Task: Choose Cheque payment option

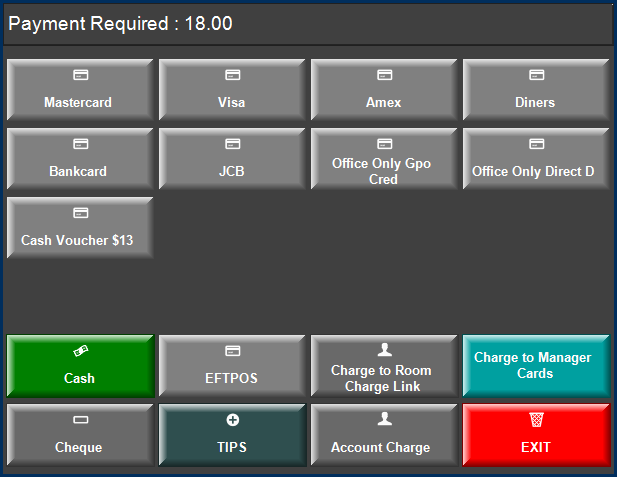Action: [80, 436]
